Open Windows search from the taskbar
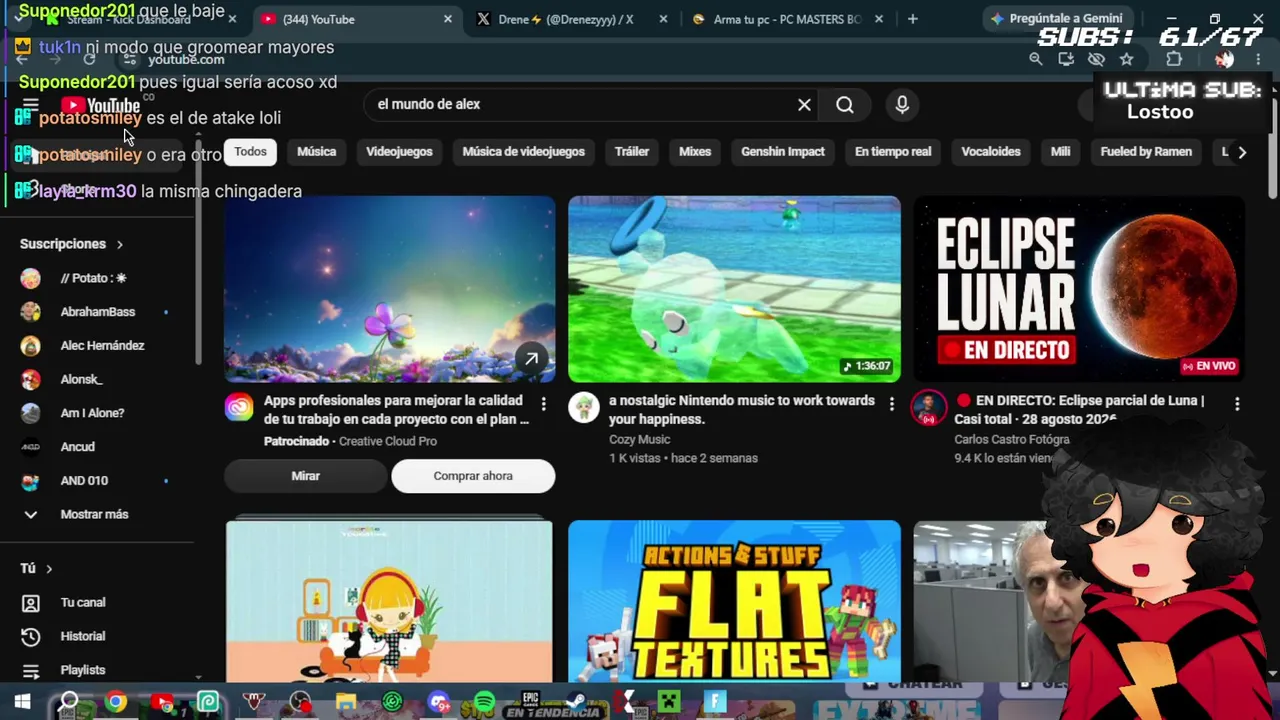The image size is (1280, 720). pyautogui.click(x=69, y=702)
